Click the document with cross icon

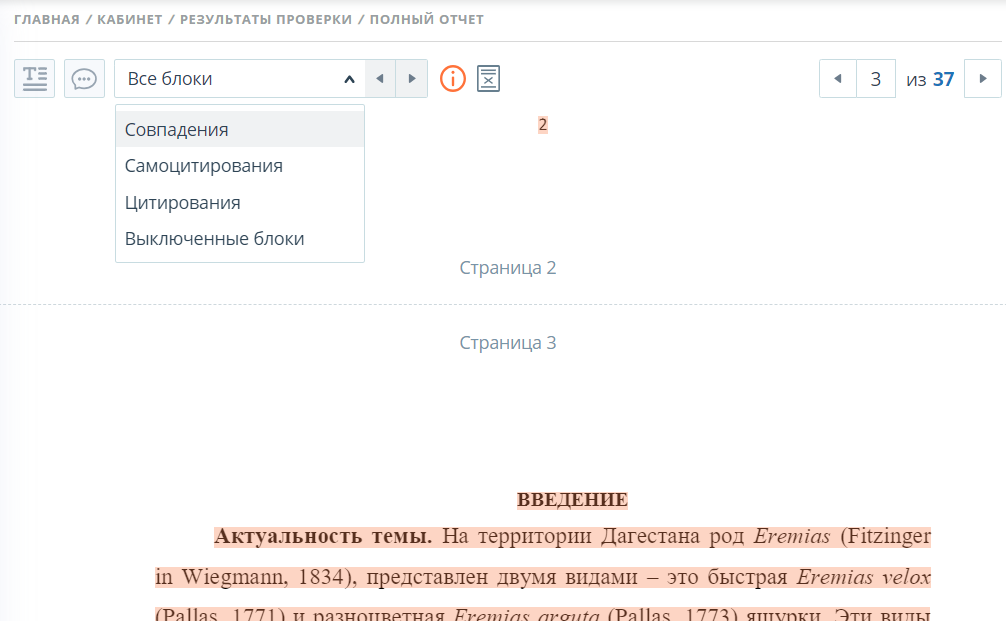click(x=488, y=78)
